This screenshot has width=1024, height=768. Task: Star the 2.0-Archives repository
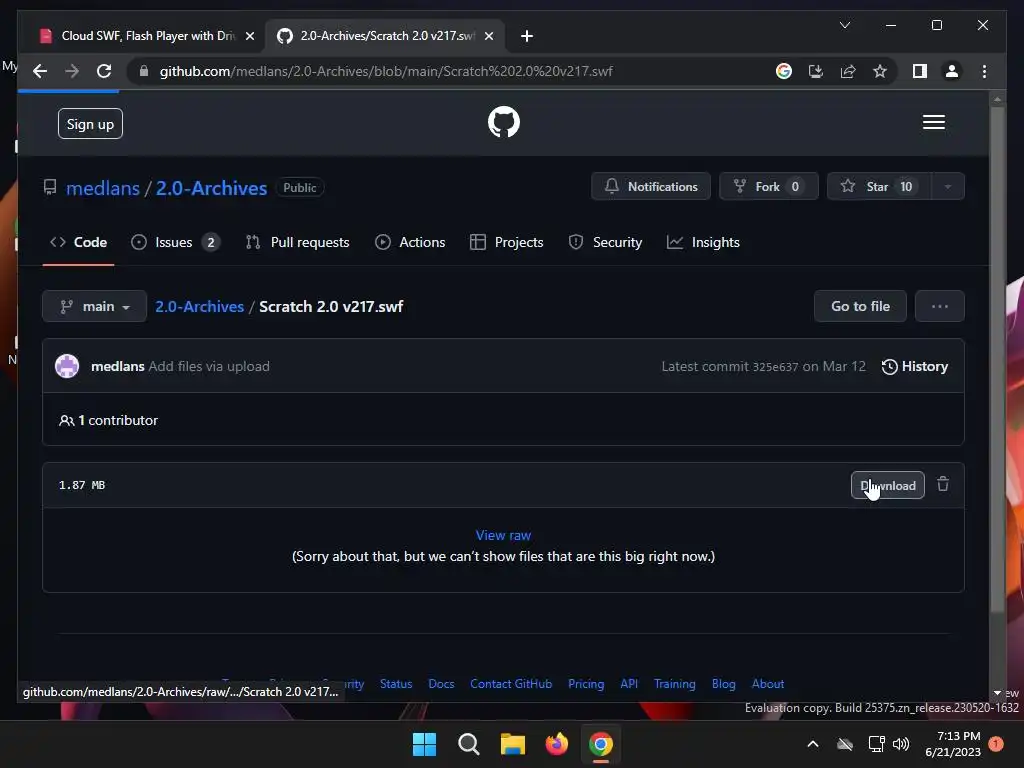click(x=879, y=187)
